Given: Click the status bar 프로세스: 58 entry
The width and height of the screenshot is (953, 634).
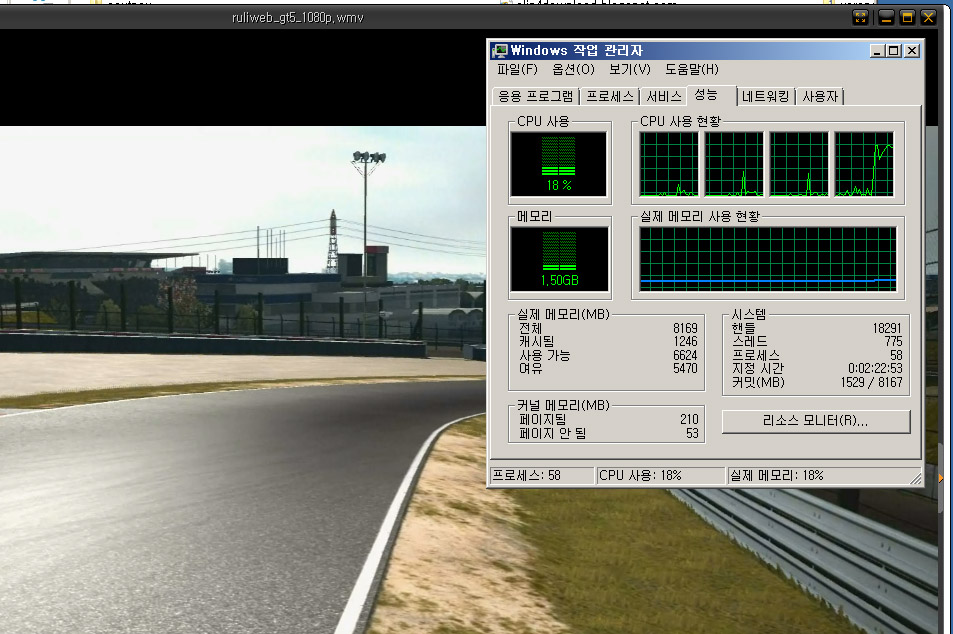Looking at the screenshot, I should pyautogui.click(x=542, y=475).
